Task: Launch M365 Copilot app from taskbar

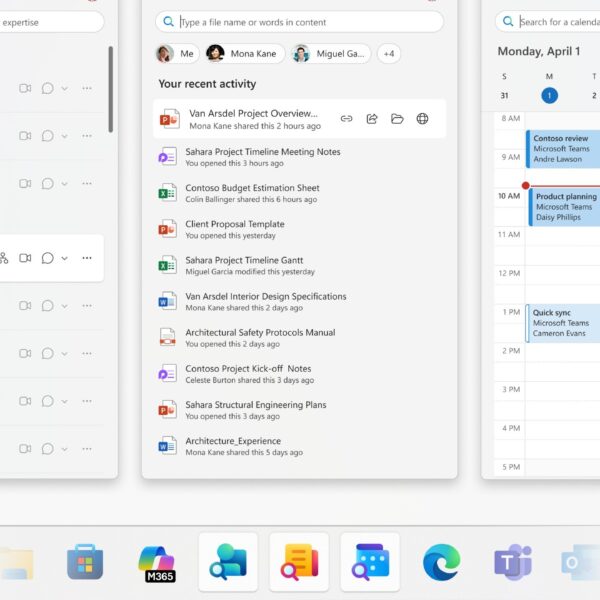Action: tap(157, 563)
